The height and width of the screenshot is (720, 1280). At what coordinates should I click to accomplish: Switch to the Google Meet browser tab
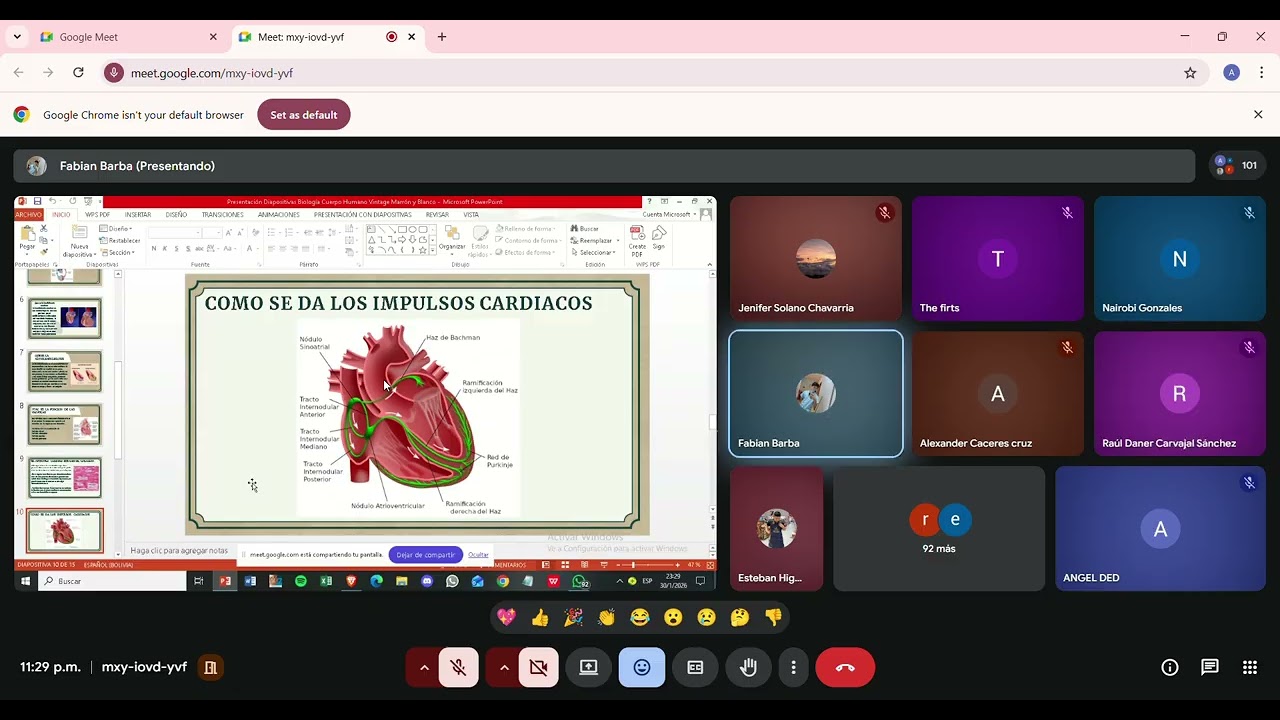coord(128,37)
